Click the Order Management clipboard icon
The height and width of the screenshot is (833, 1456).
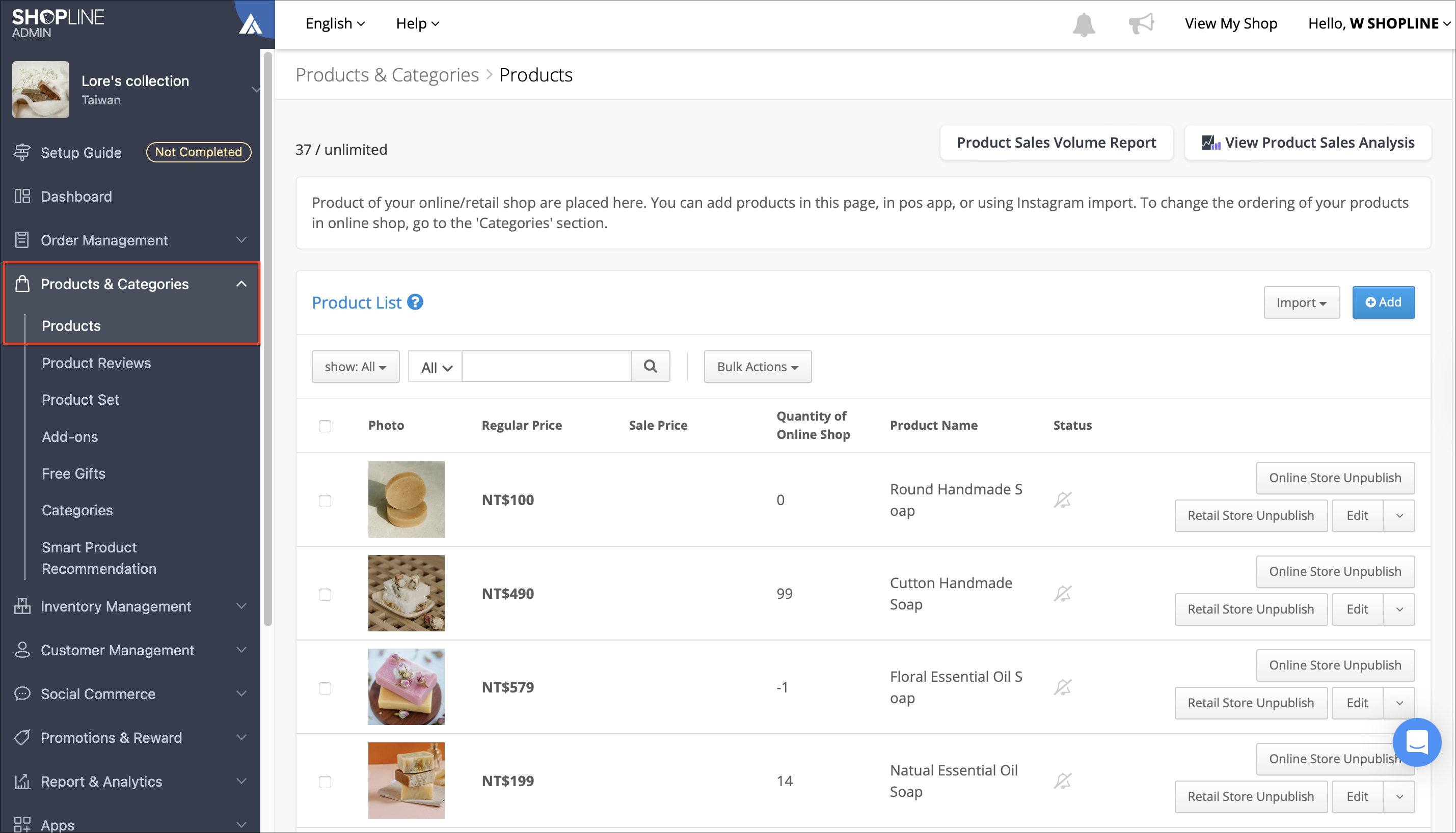pyautogui.click(x=22, y=240)
